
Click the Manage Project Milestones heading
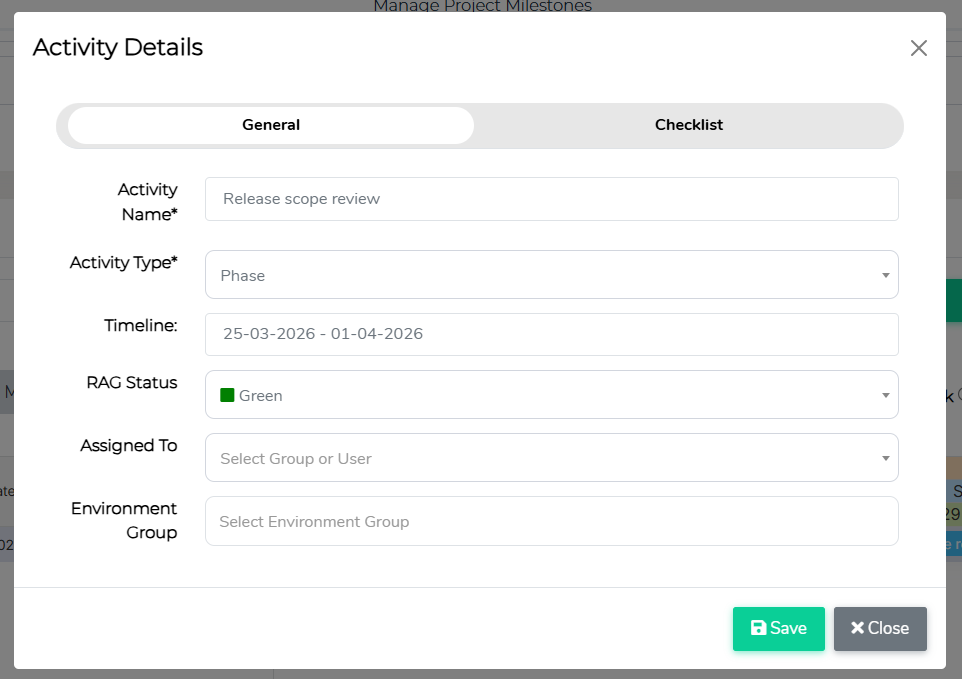(x=482, y=7)
